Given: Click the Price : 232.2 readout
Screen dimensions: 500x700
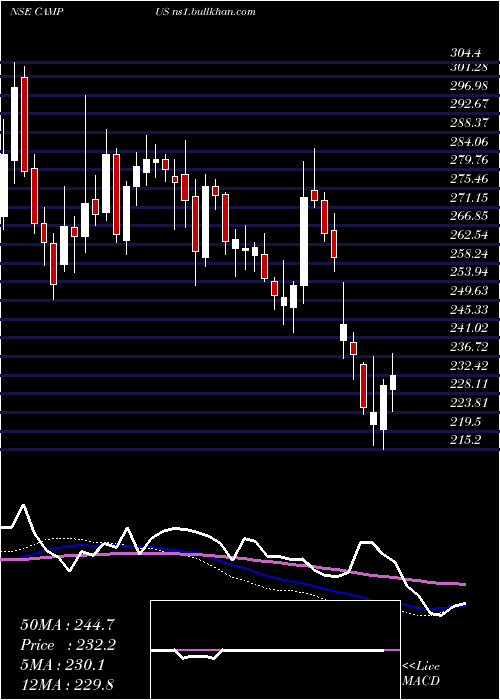Looking at the screenshot, I should [68, 645].
